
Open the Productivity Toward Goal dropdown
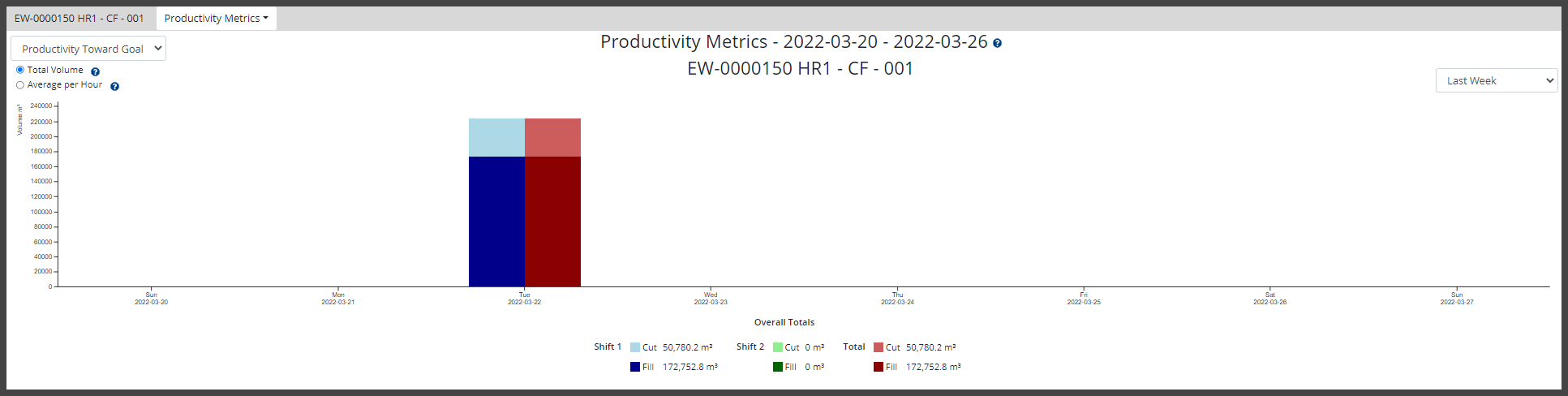[88, 49]
